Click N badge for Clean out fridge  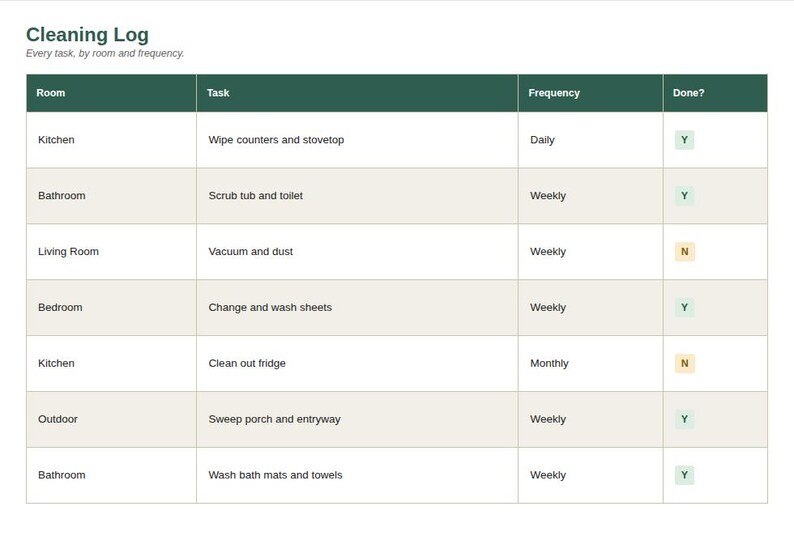pyautogui.click(x=685, y=363)
